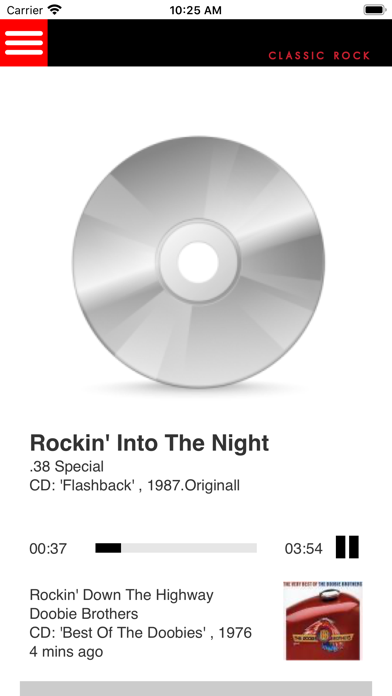The width and height of the screenshot is (392, 696).
Task: Tap the 'Flashback' 1987 album line
Action: point(135,486)
